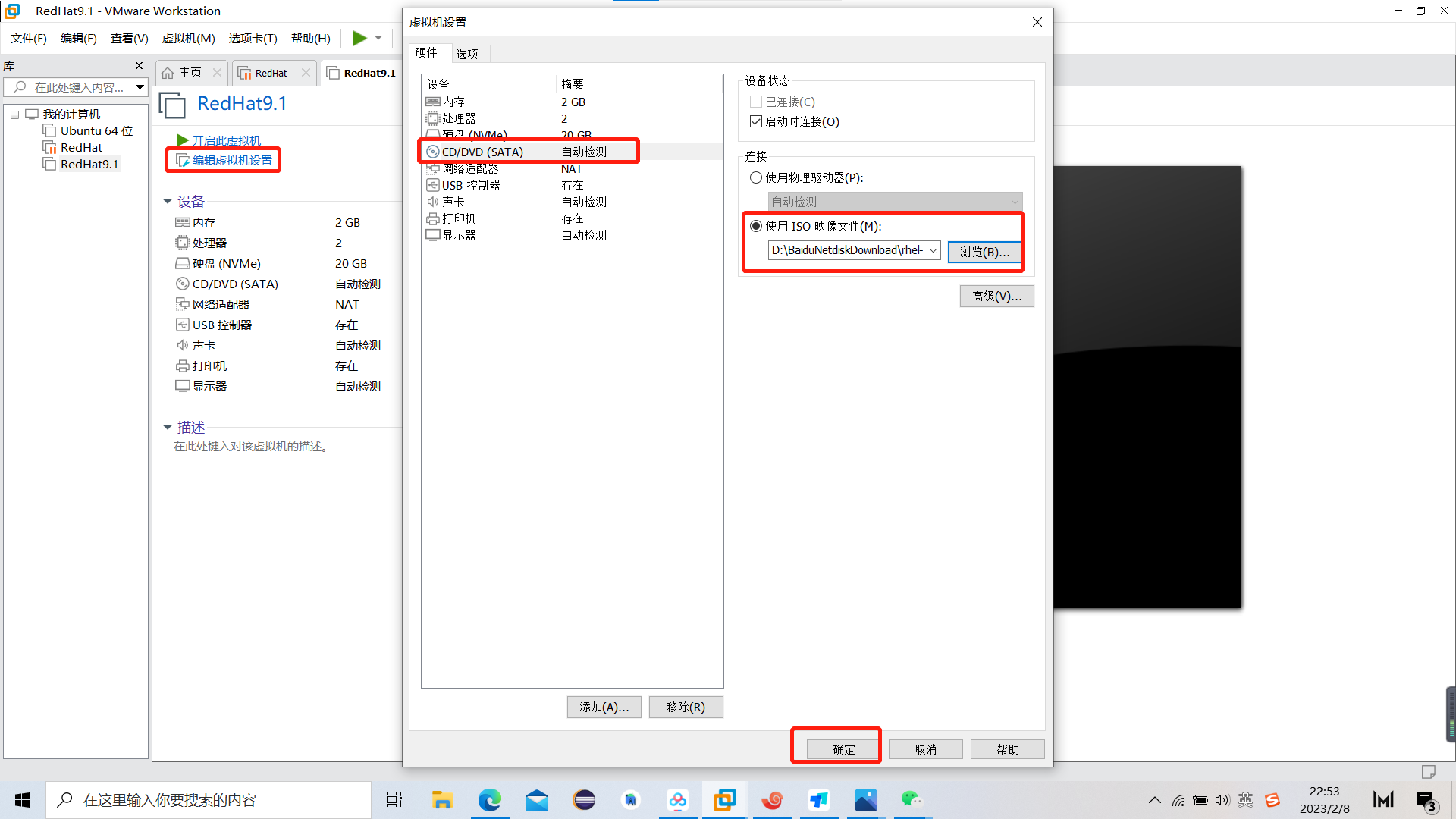Close the RedHat tab

click(306, 73)
